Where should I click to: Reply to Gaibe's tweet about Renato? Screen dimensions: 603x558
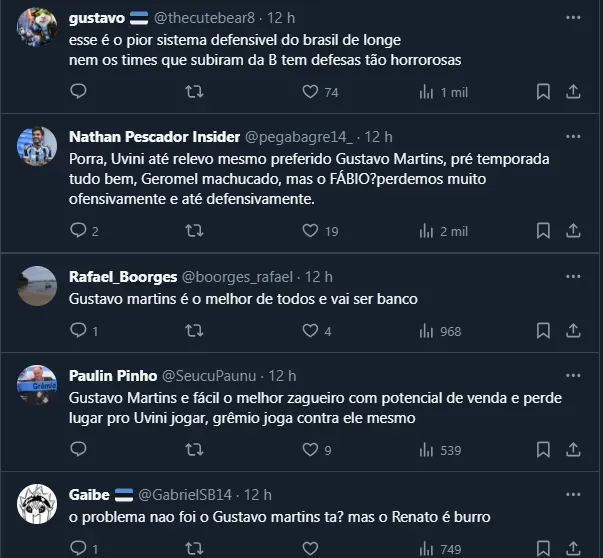(x=79, y=549)
